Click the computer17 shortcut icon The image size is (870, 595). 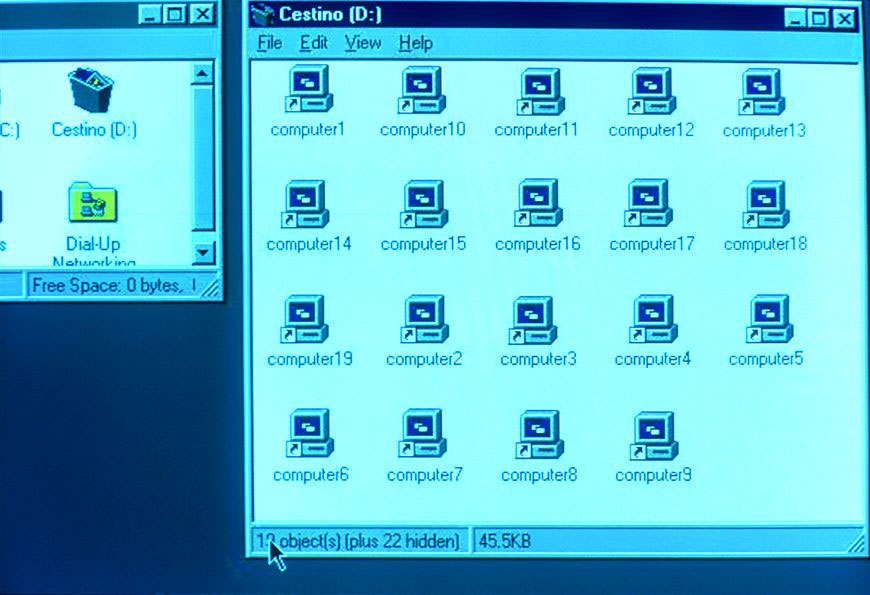pyautogui.click(x=648, y=203)
